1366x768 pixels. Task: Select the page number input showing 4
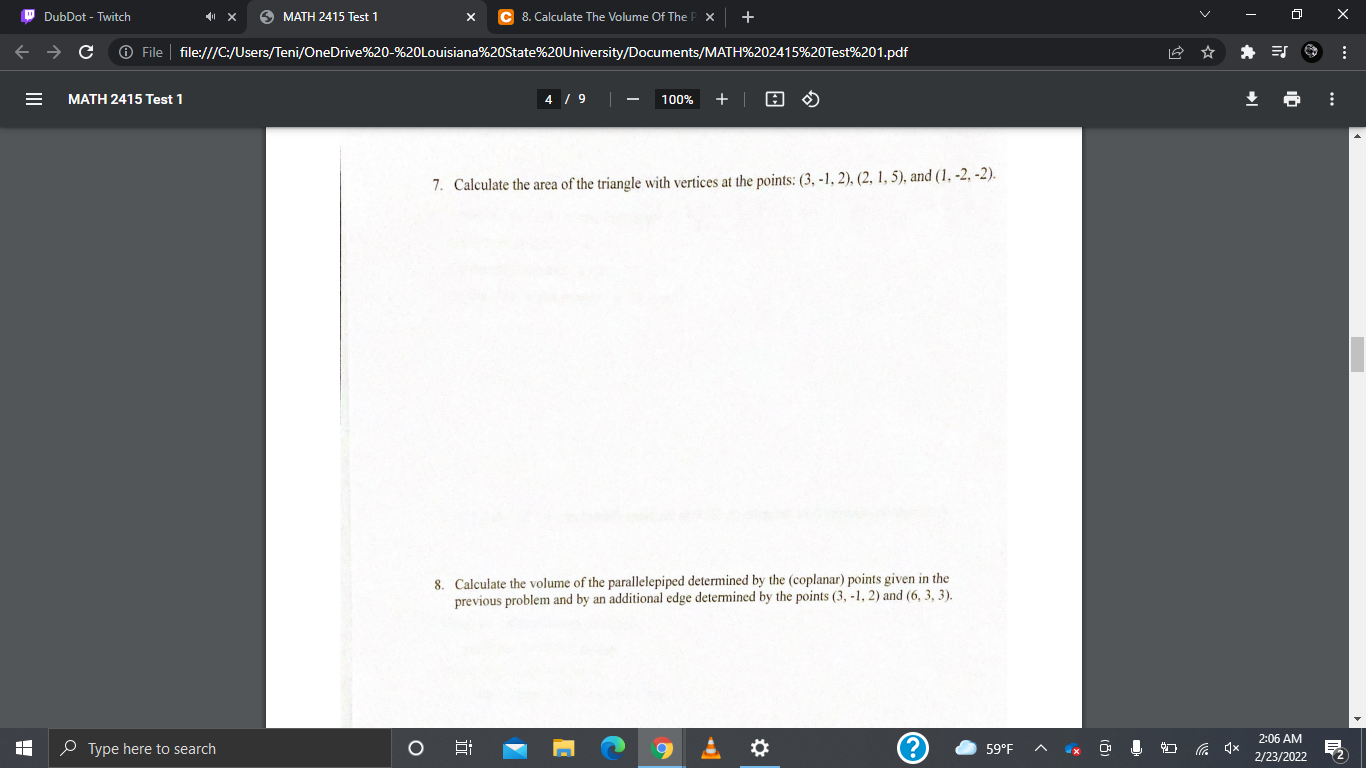pyautogui.click(x=549, y=99)
